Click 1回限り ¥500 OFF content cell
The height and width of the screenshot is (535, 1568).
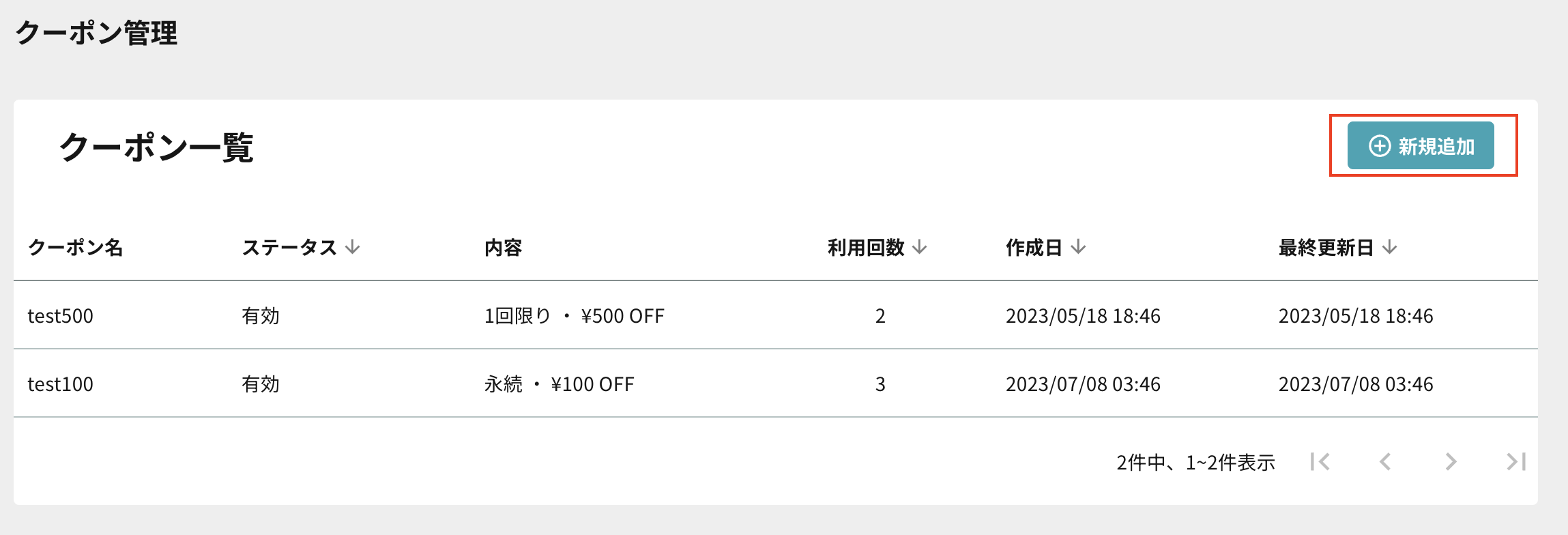point(575,316)
